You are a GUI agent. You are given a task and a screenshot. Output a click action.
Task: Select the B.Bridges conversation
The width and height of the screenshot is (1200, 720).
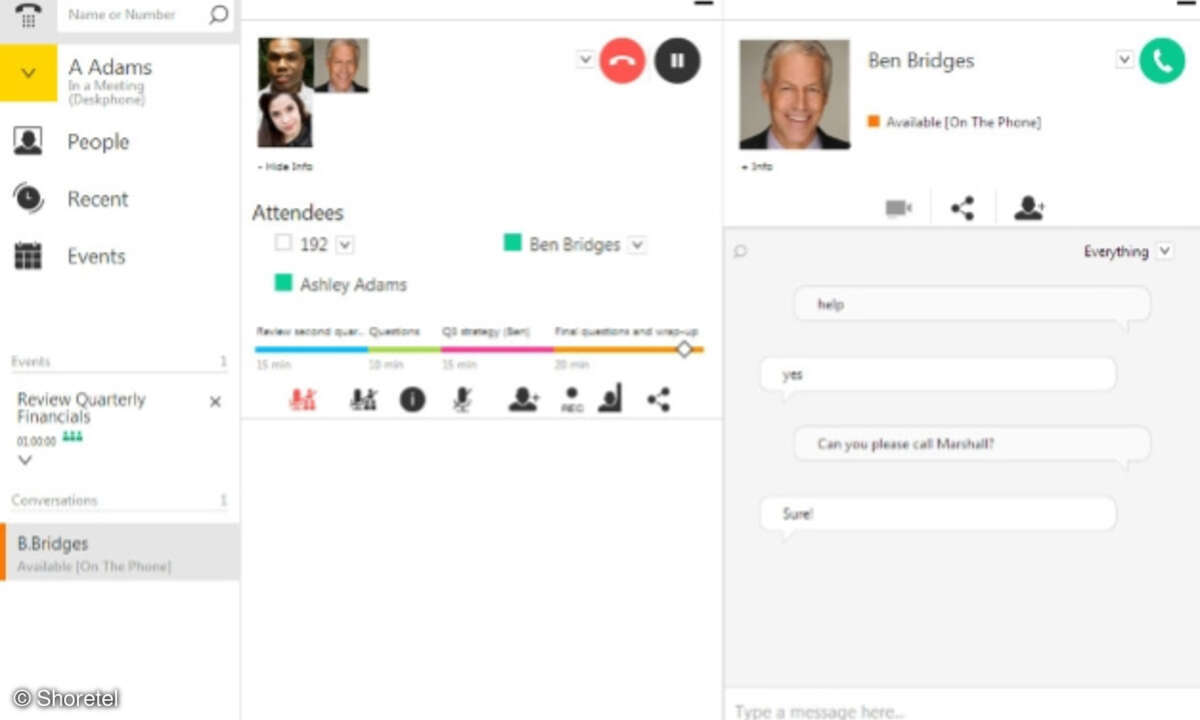[x=120, y=552]
